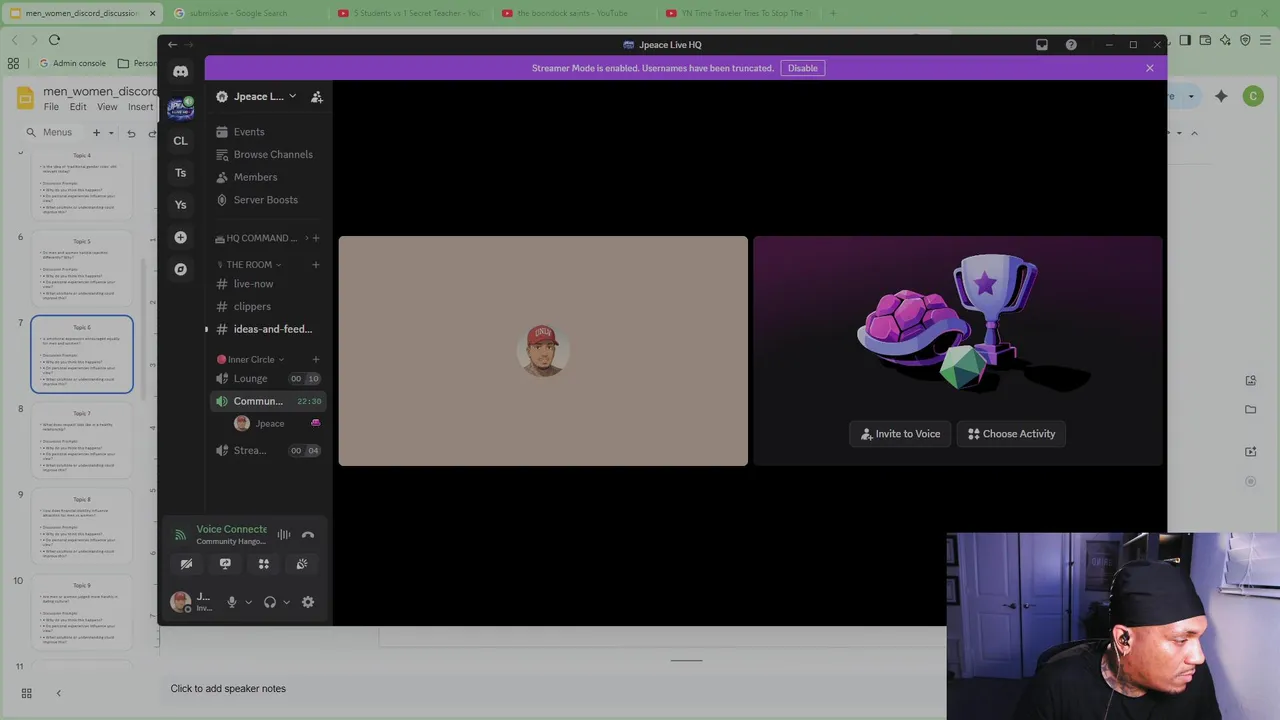Viewport: 1280px width, 720px height.
Task: Expand the HQ COMMAND category
Action: [x=306, y=238]
